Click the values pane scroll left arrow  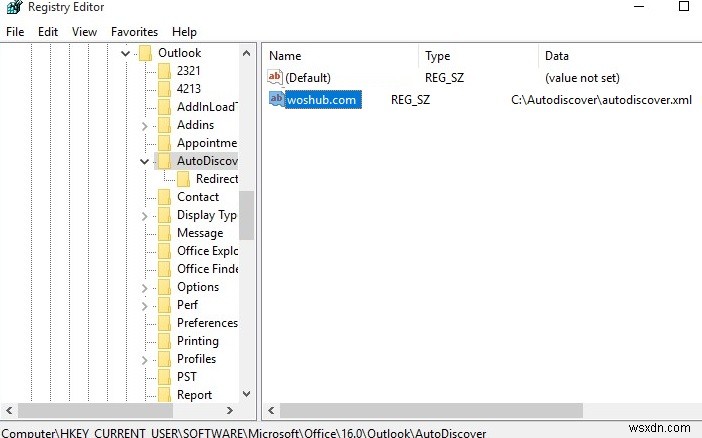coord(271,410)
